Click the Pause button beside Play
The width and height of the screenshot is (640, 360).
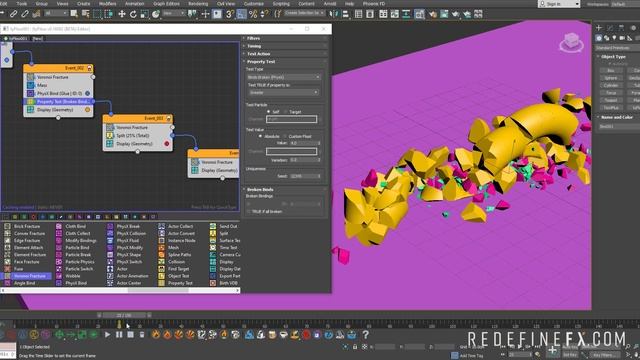point(119,335)
